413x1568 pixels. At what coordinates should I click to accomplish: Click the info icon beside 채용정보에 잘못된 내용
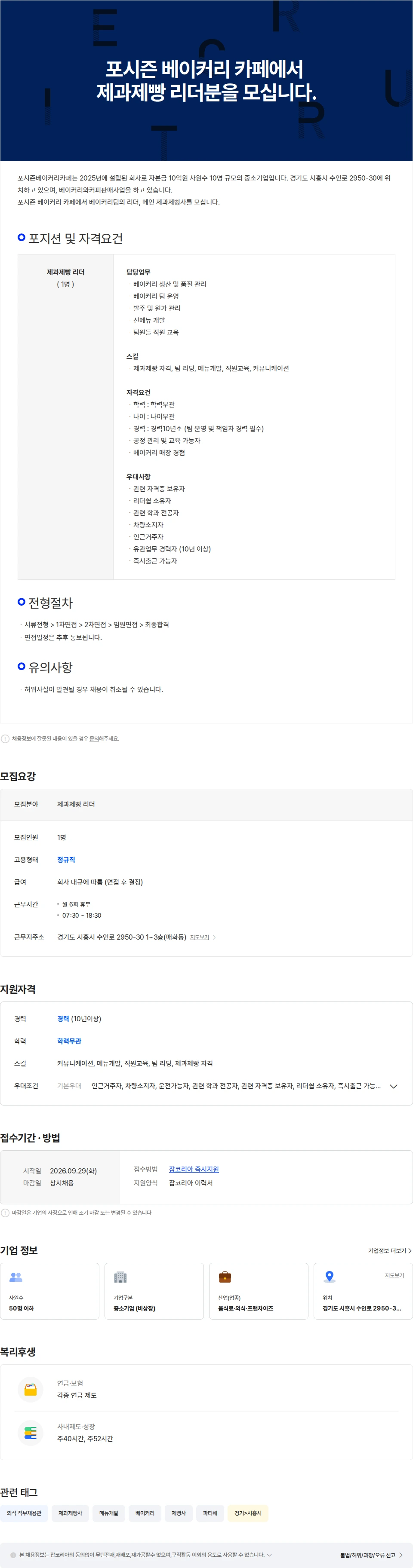pyautogui.click(x=5, y=738)
